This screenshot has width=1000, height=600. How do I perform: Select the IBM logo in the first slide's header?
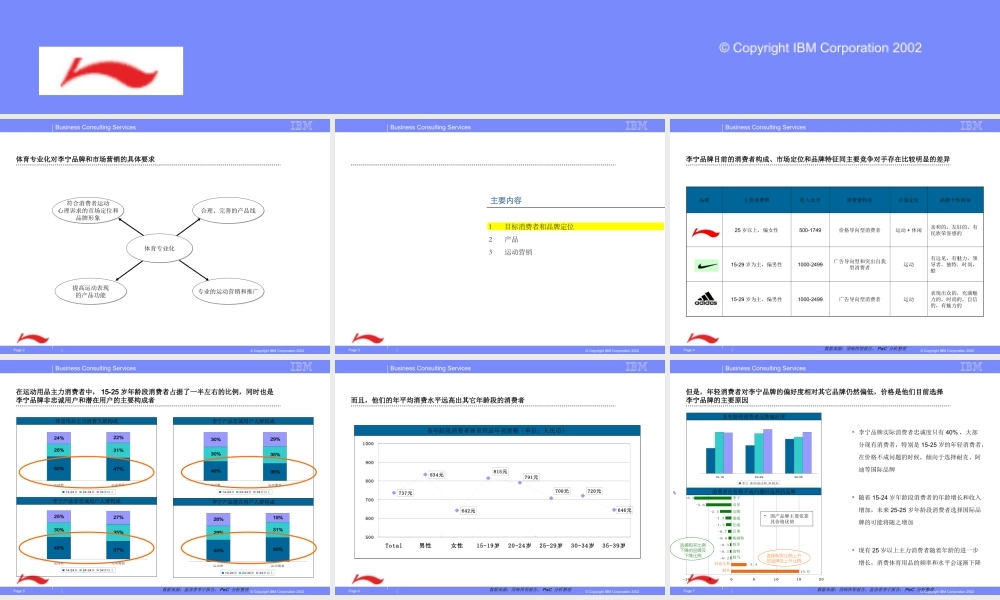pos(303,127)
